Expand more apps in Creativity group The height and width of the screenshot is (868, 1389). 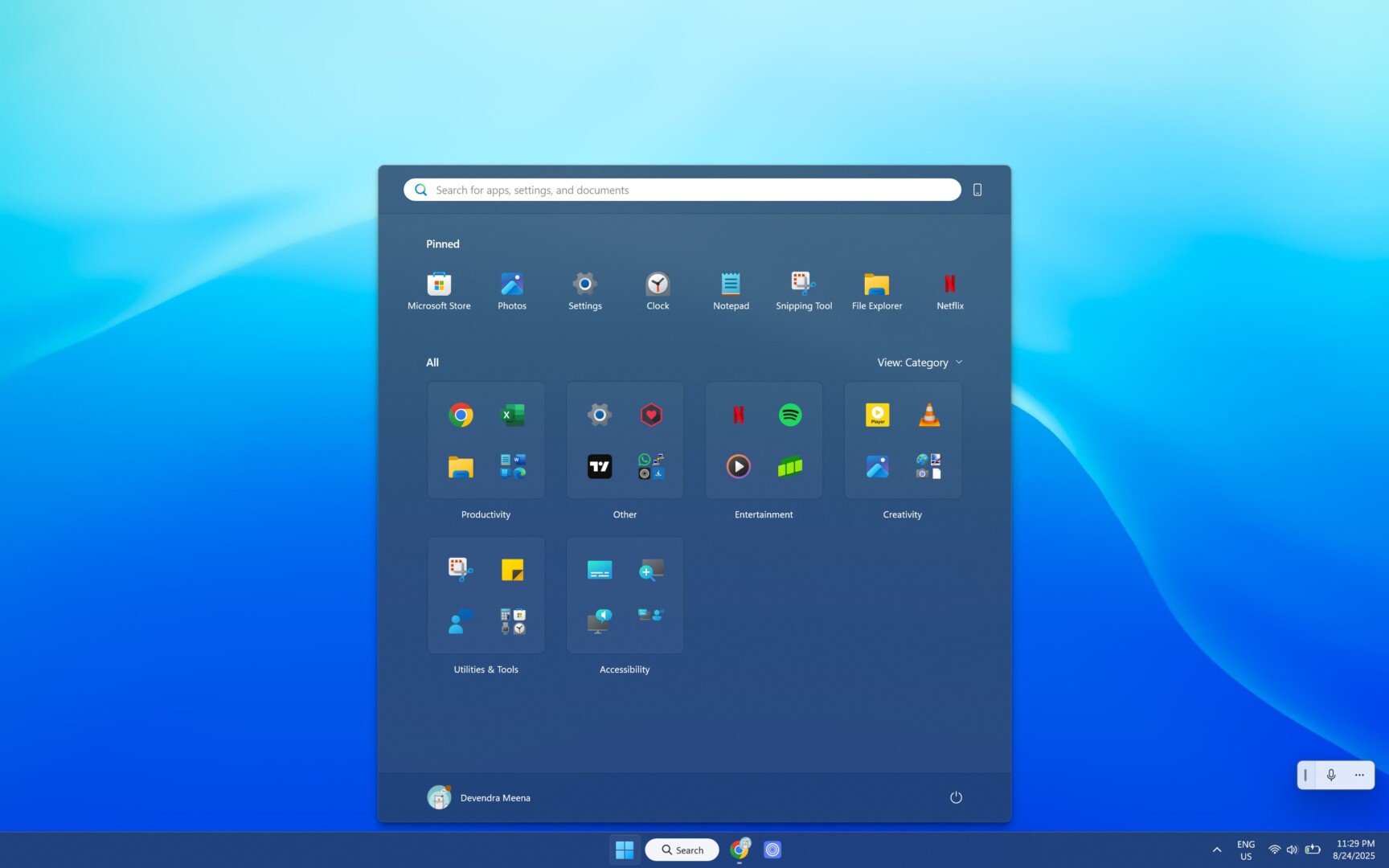click(929, 466)
